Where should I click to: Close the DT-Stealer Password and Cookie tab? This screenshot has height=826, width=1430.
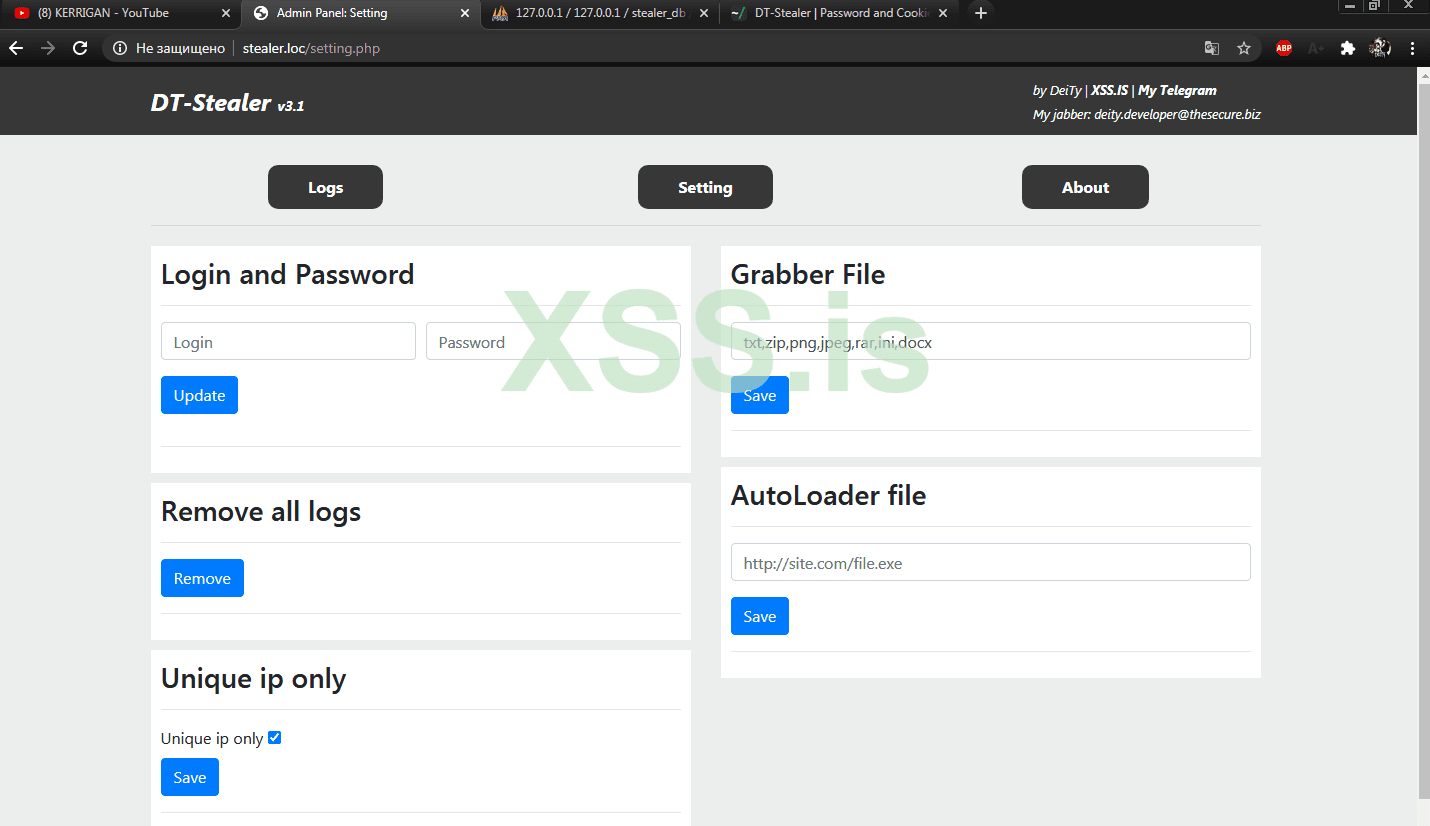[942, 13]
